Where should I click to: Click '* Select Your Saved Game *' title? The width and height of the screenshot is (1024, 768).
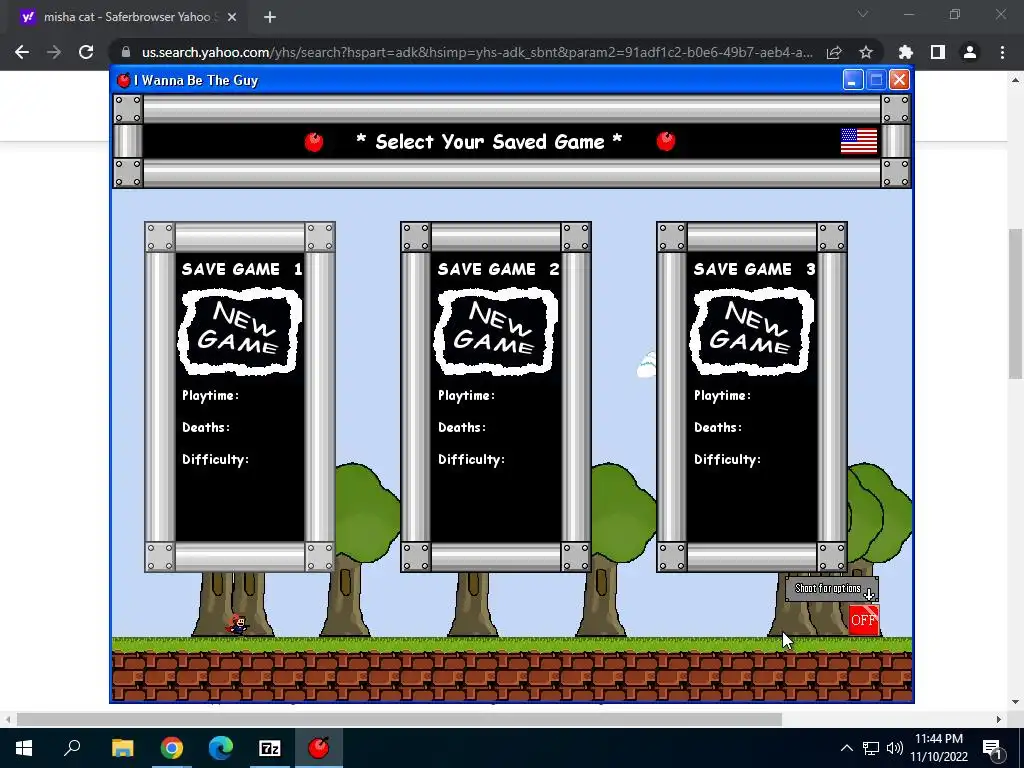pos(489,142)
